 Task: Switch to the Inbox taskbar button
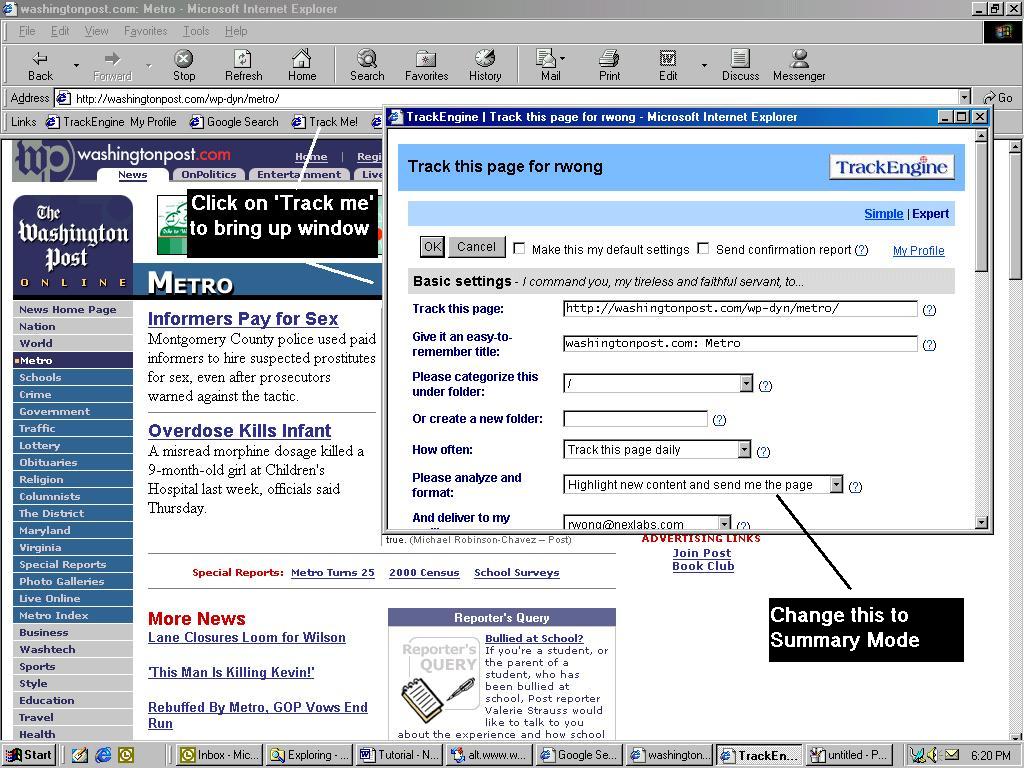(220, 755)
